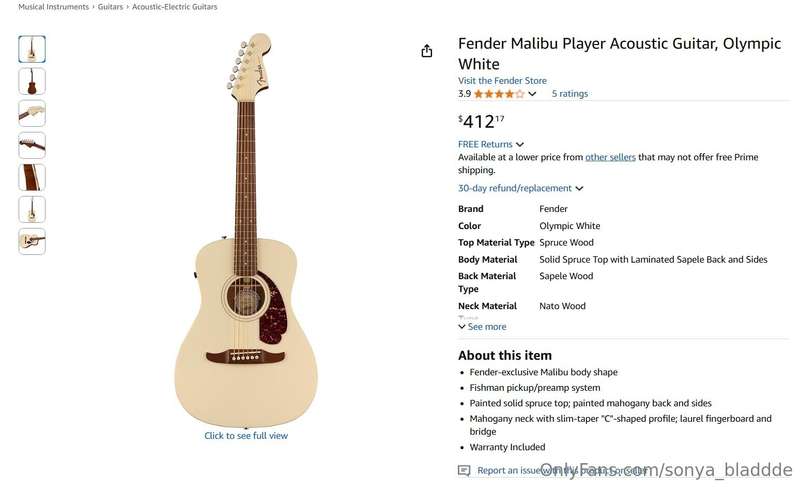Go to Guitars breadcrumb category
Image resolution: width=800 pixels, height=487 pixels.
(x=110, y=7)
